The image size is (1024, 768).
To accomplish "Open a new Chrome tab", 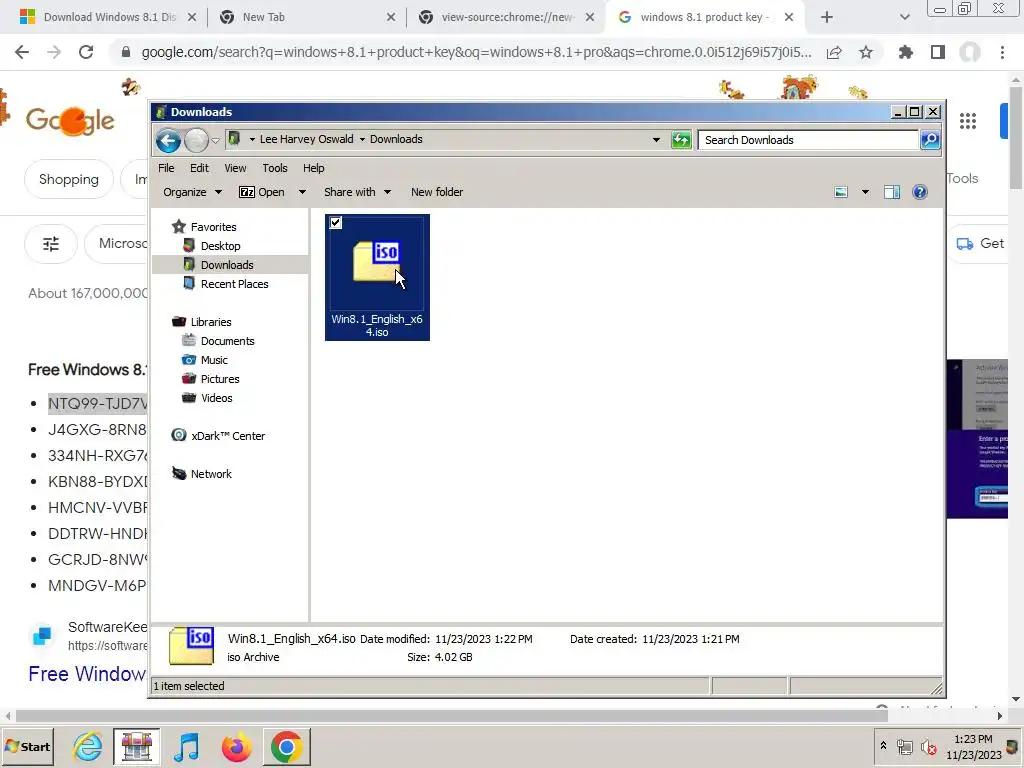I will 827,18.
